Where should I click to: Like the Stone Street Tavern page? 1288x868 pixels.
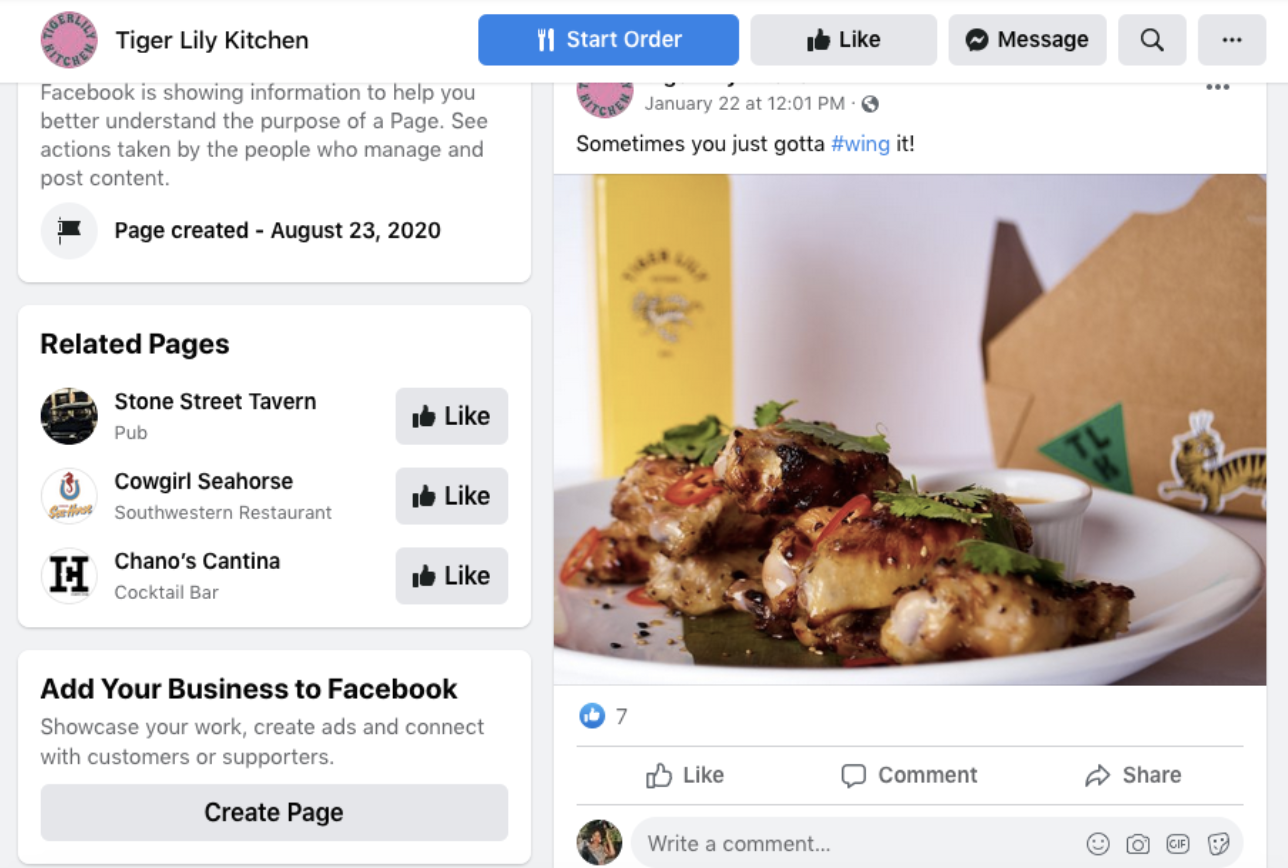click(x=451, y=416)
